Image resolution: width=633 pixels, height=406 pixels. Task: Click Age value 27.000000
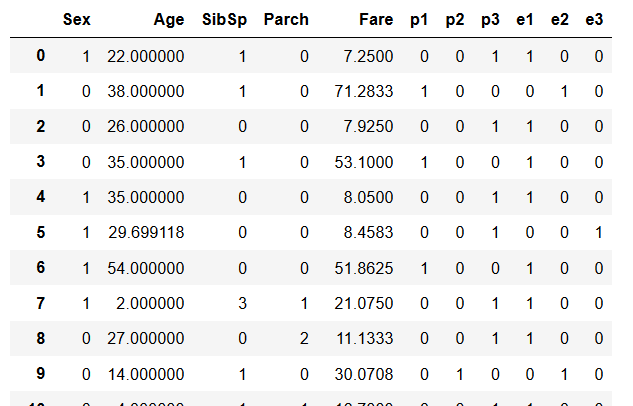(x=146, y=338)
